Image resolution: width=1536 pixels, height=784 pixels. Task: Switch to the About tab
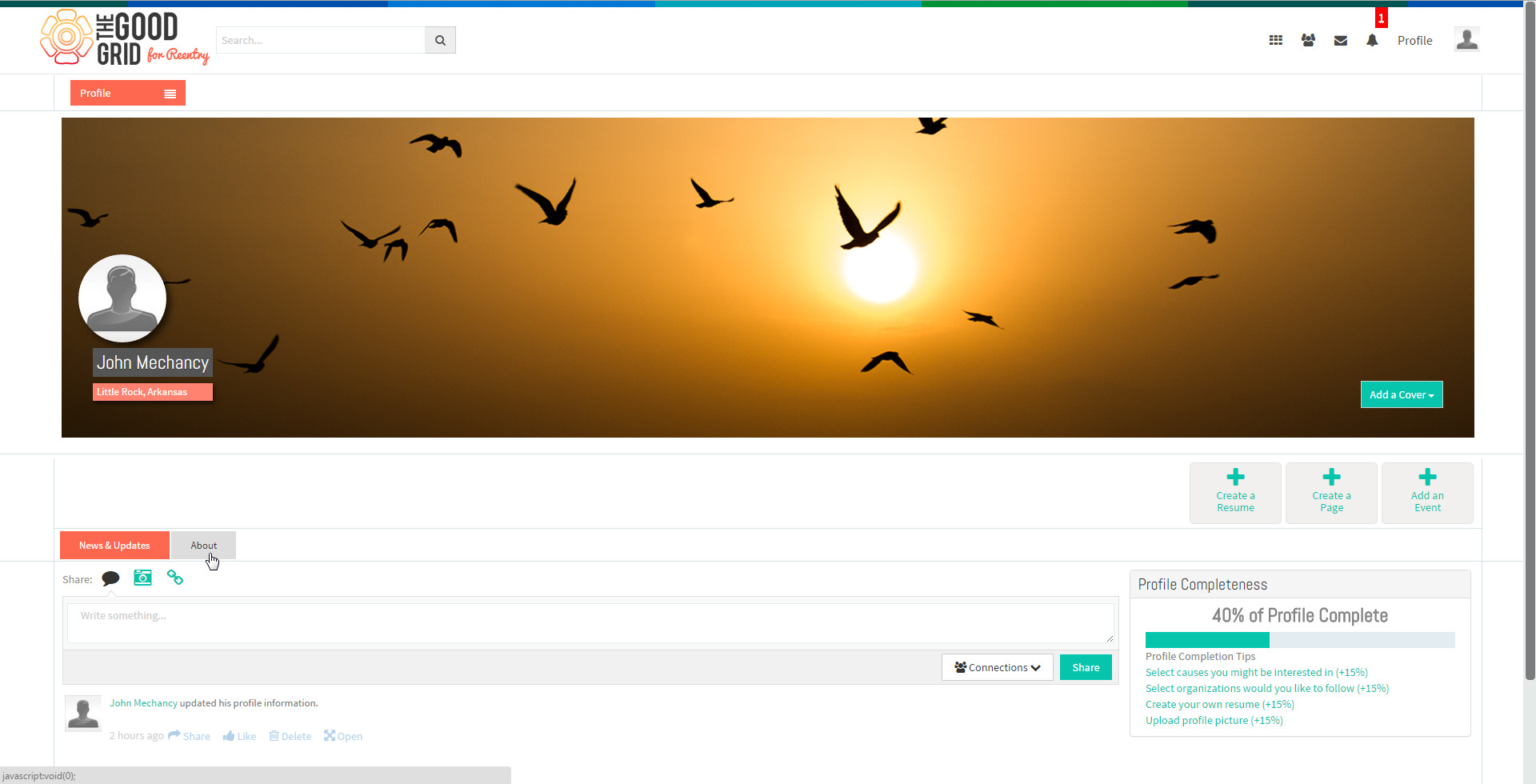coord(203,546)
